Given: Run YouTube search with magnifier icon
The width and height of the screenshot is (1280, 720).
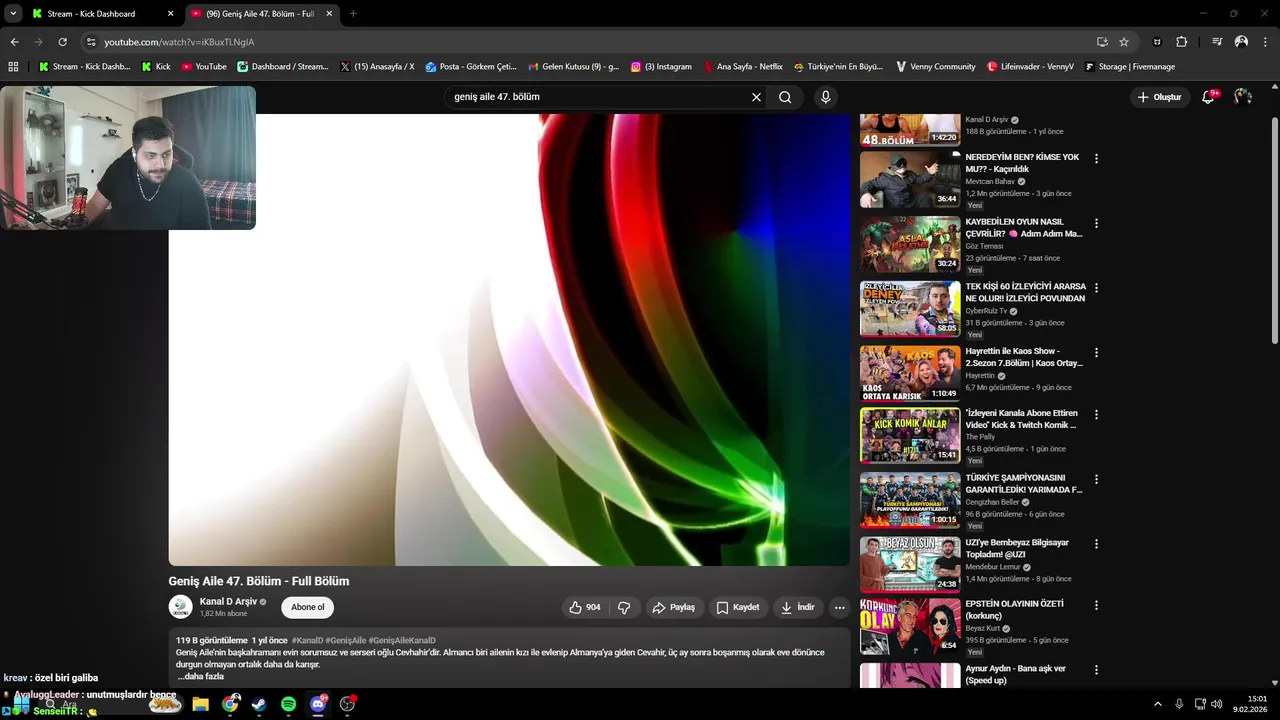Looking at the screenshot, I should point(785,97).
